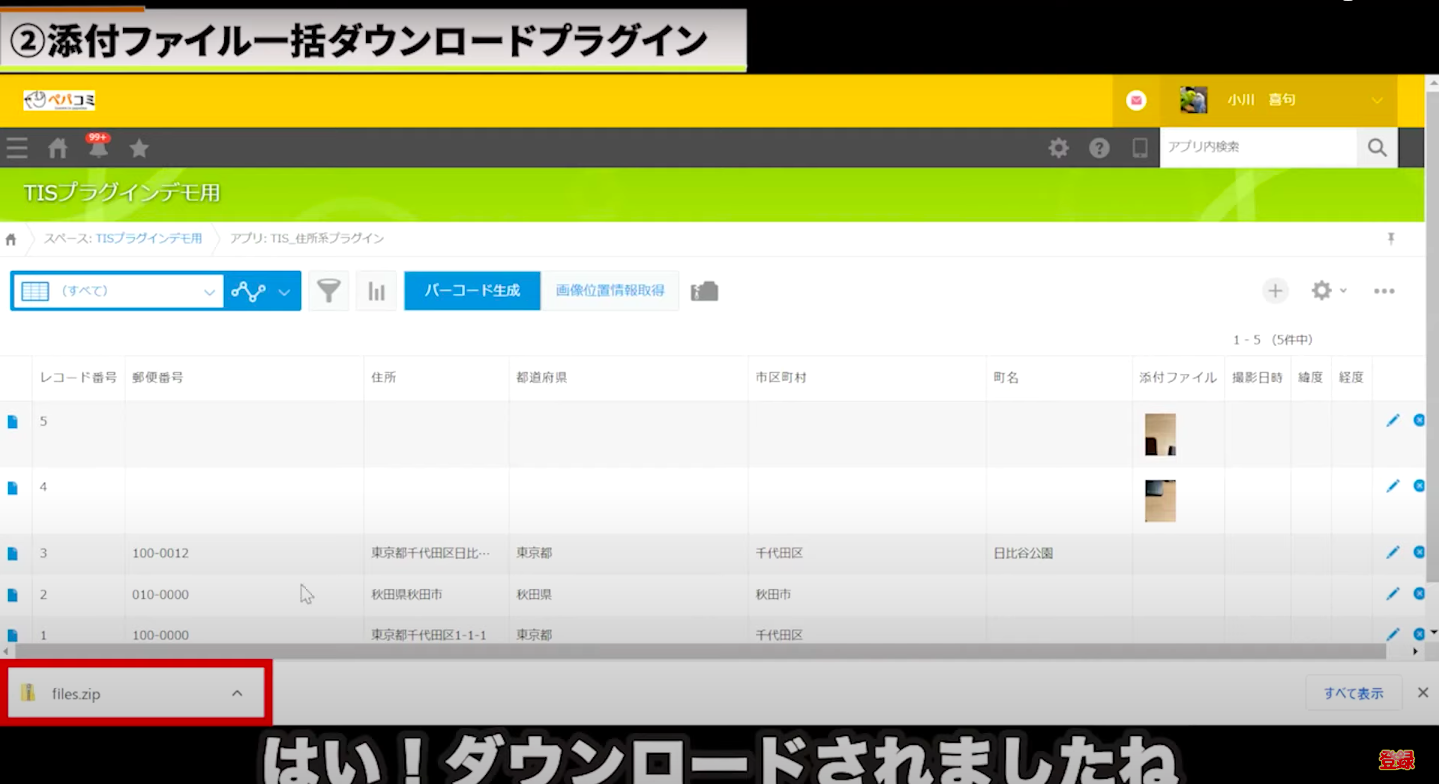1439x784 pixels.
Task: Open the hamburger navigation menu
Action: (x=16, y=147)
